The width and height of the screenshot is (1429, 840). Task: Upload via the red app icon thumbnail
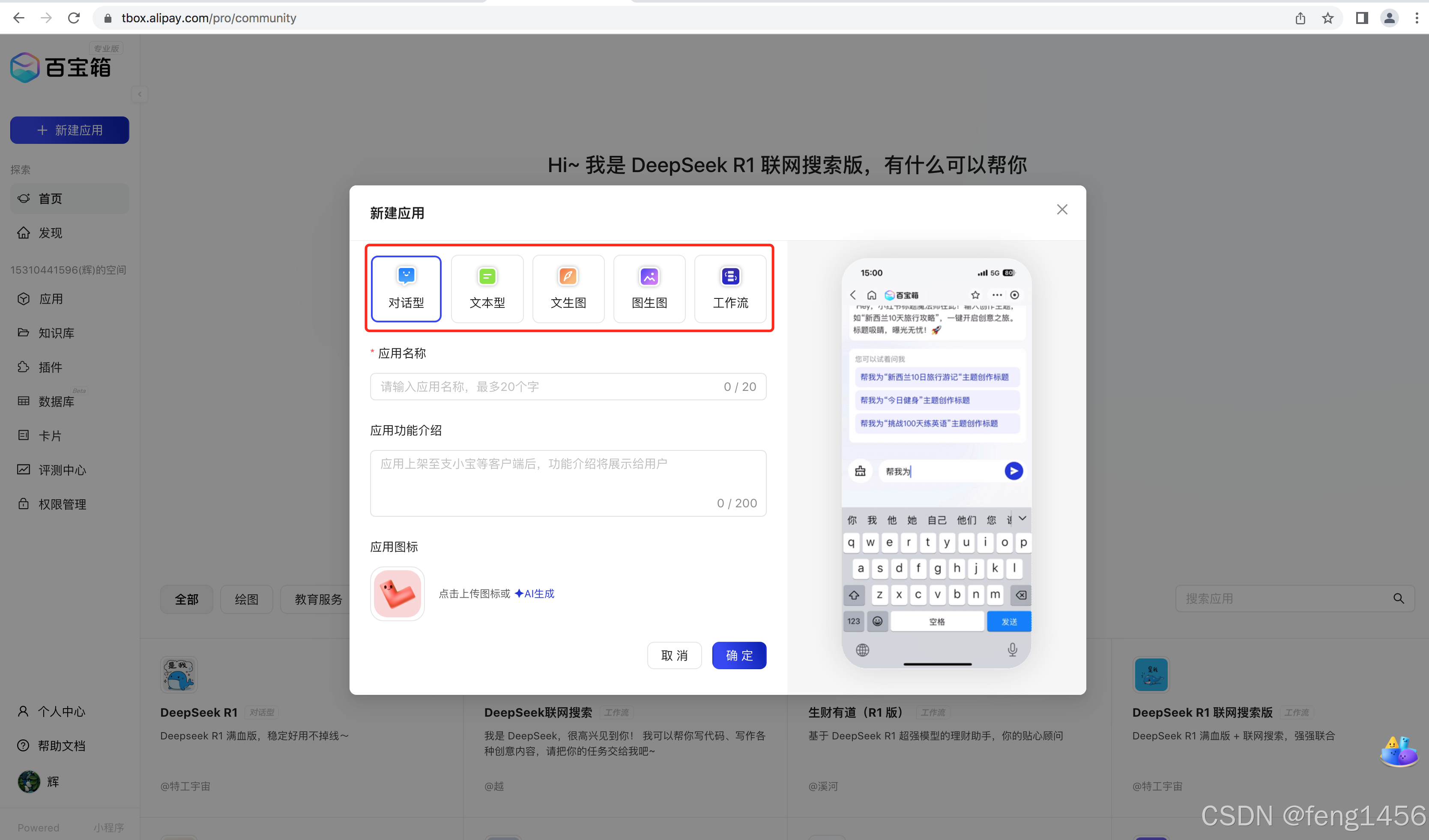click(398, 593)
